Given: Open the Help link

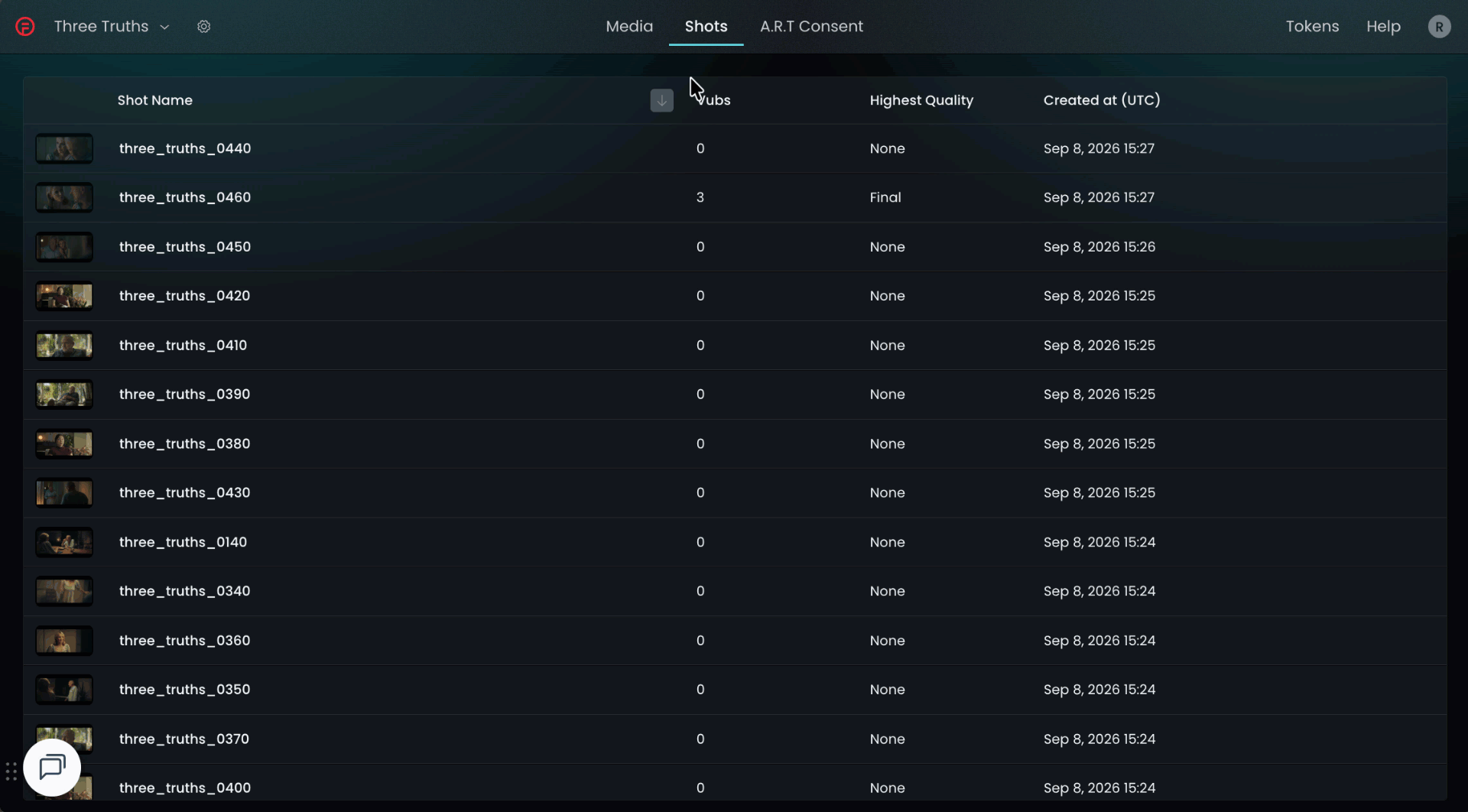Looking at the screenshot, I should coord(1383,27).
